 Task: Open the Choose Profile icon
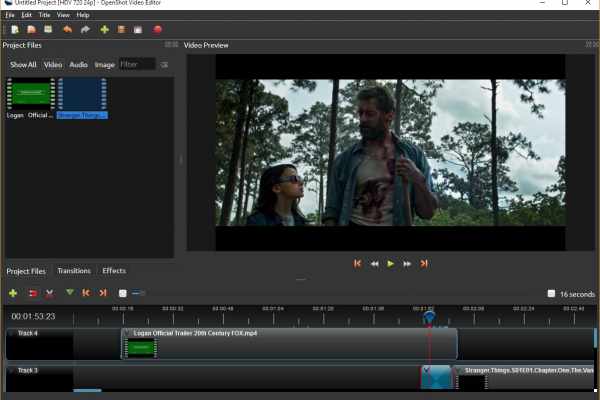click(x=121, y=29)
